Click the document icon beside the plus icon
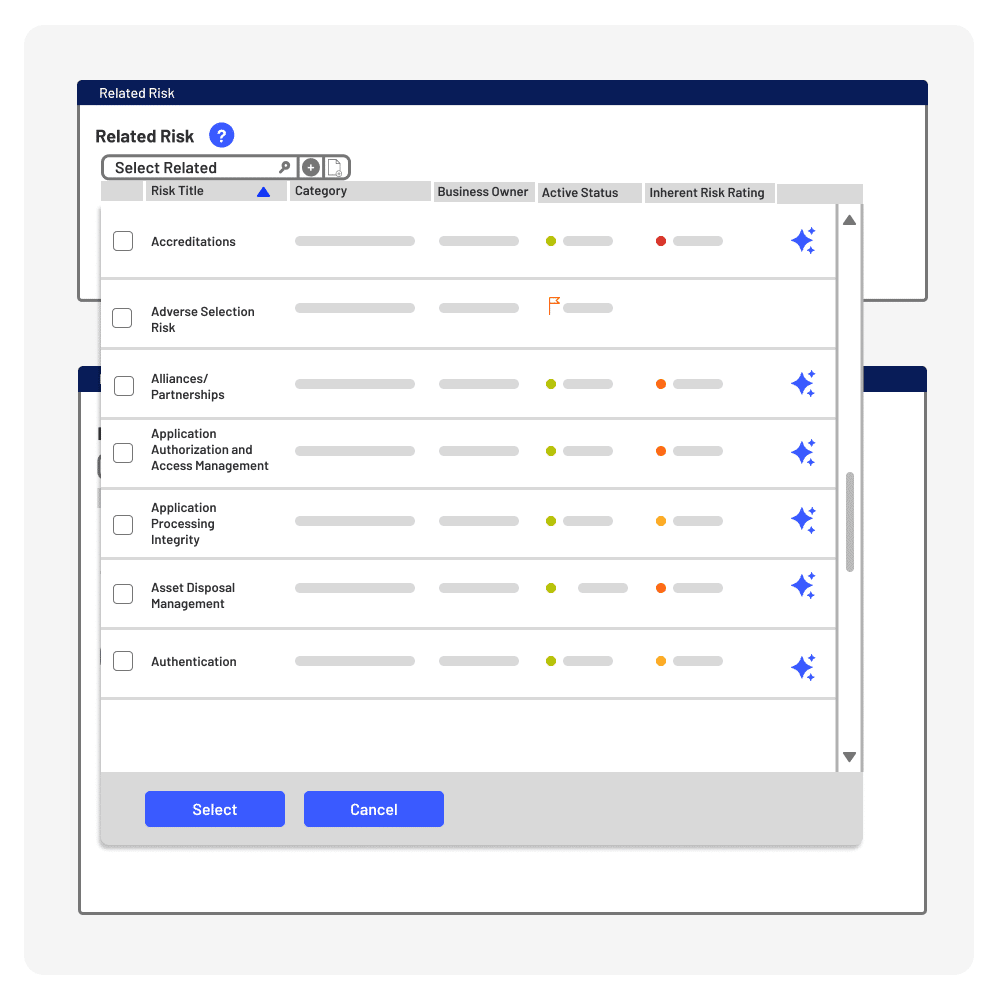1000x1000 pixels. tap(335, 168)
